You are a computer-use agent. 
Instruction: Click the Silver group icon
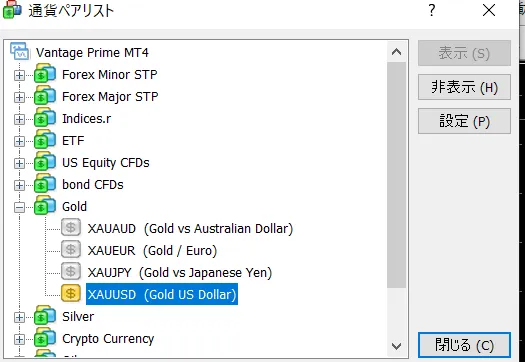point(45,316)
